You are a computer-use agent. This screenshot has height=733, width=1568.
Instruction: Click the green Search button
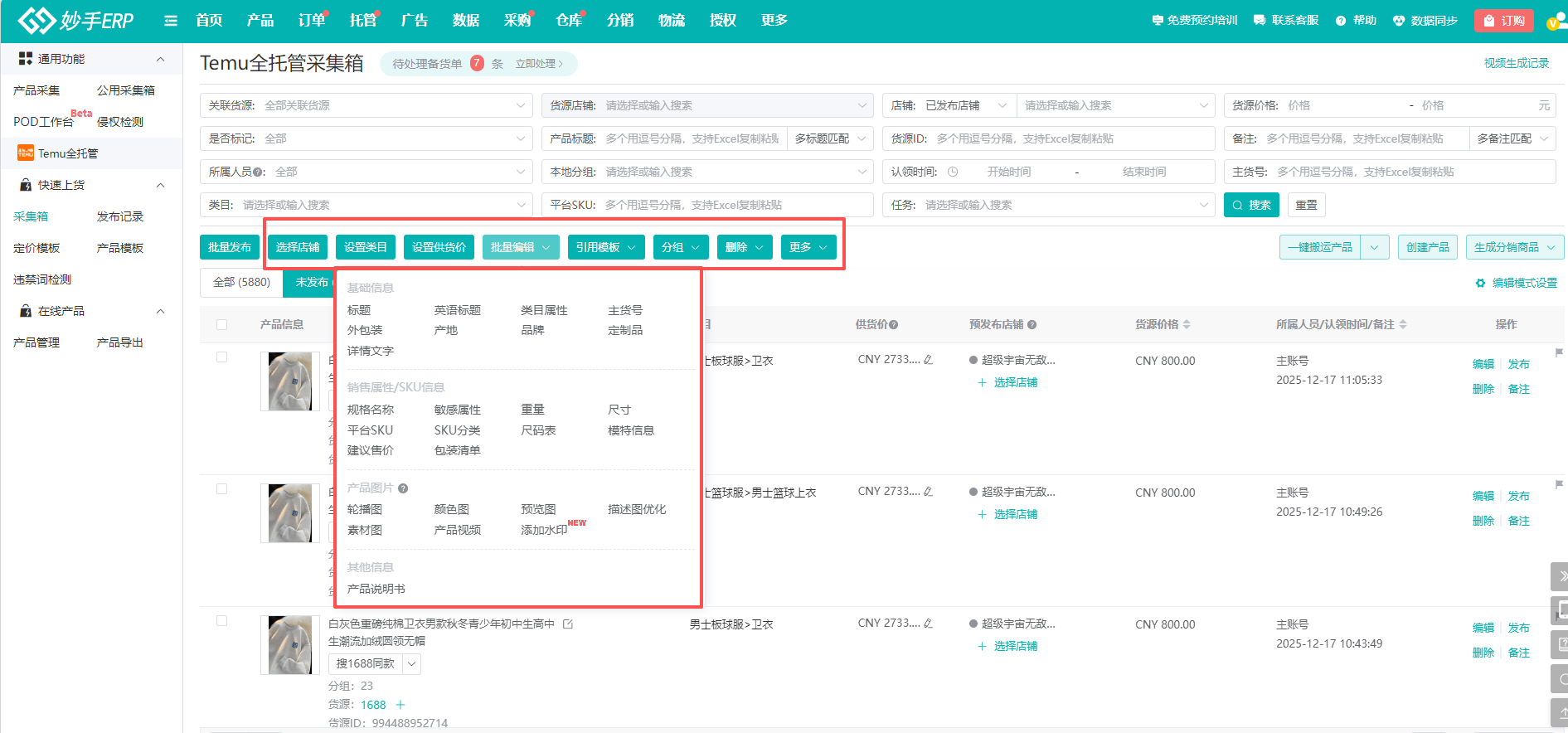pos(1251,205)
